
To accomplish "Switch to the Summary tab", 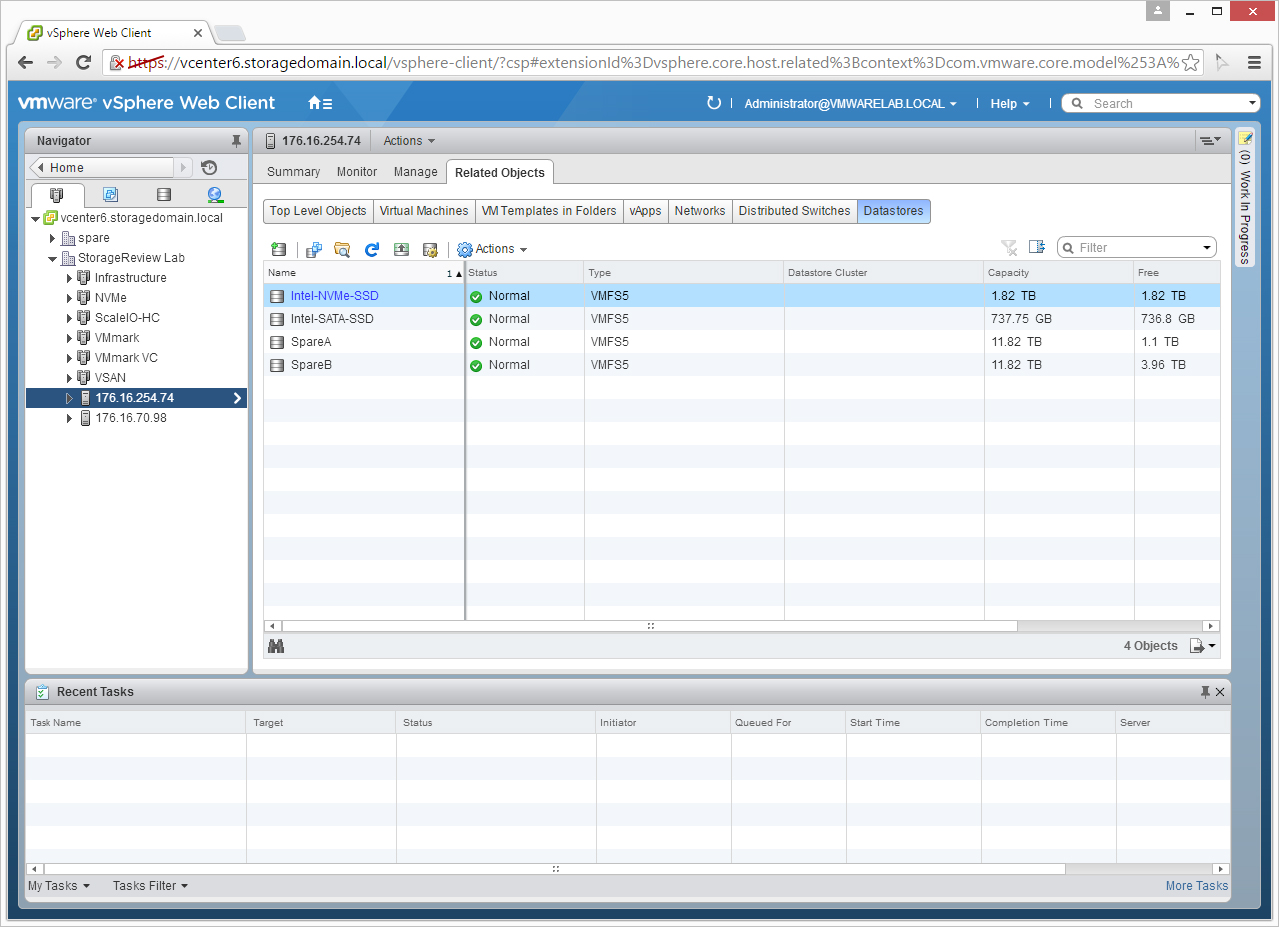I will [x=293, y=172].
